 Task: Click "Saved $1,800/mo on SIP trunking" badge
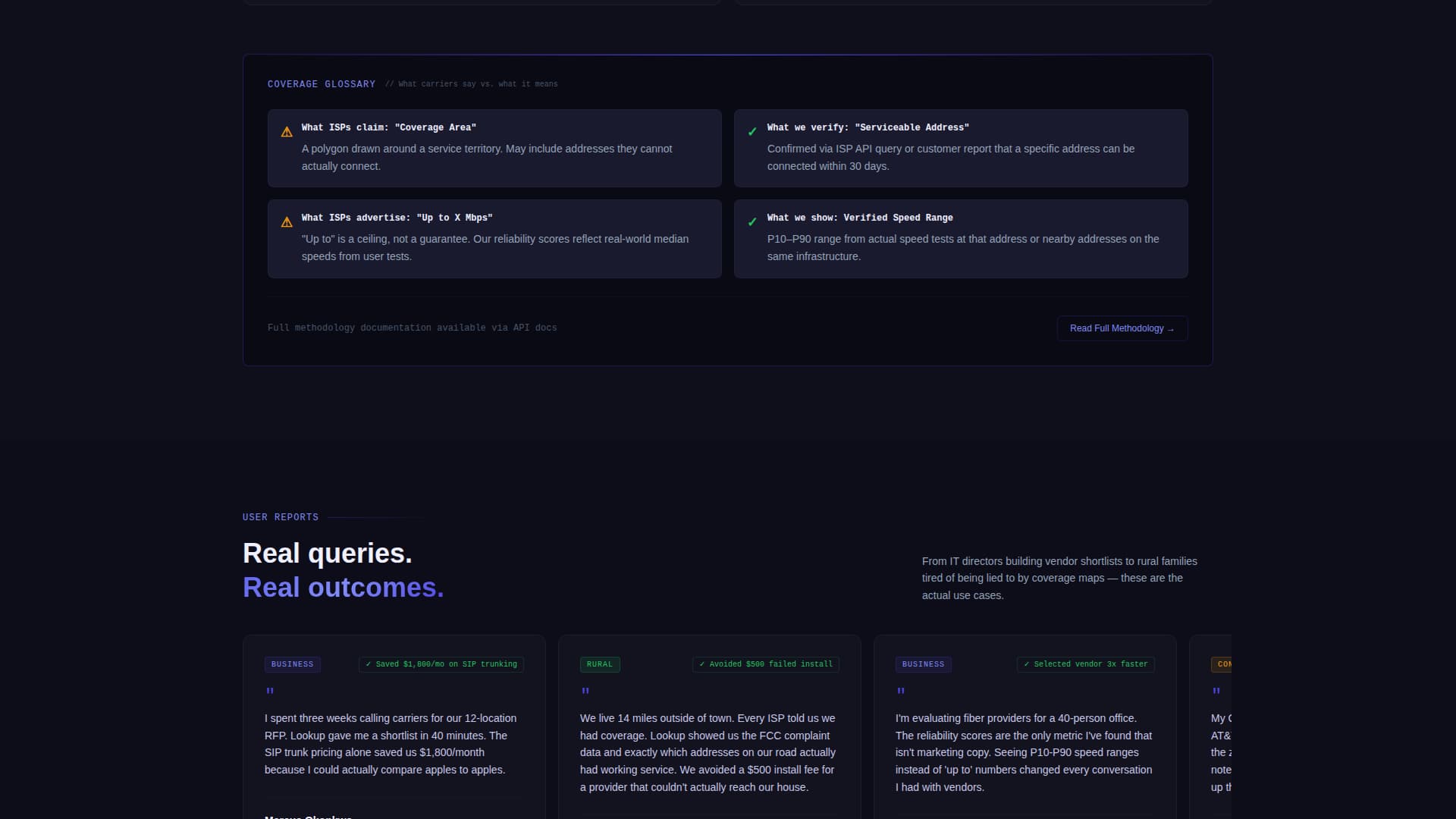[x=441, y=664]
